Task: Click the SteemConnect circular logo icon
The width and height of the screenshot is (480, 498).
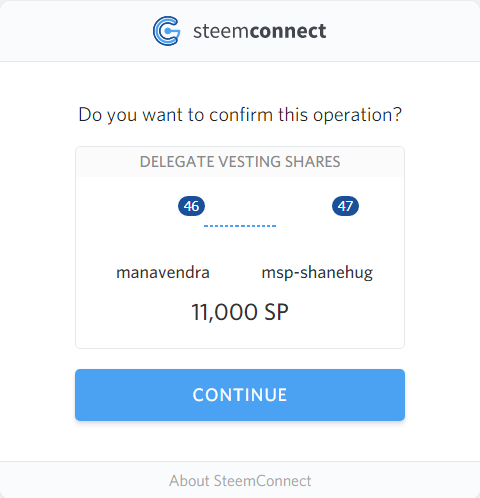Action: 167,31
